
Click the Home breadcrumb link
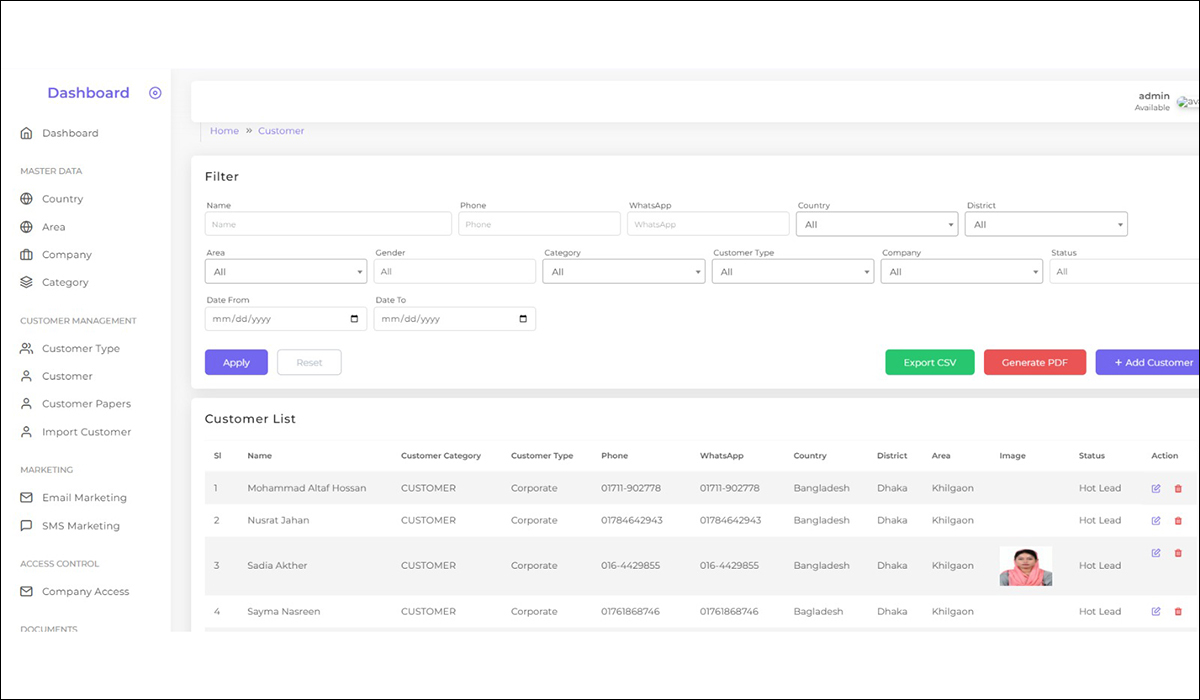click(x=224, y=131)
